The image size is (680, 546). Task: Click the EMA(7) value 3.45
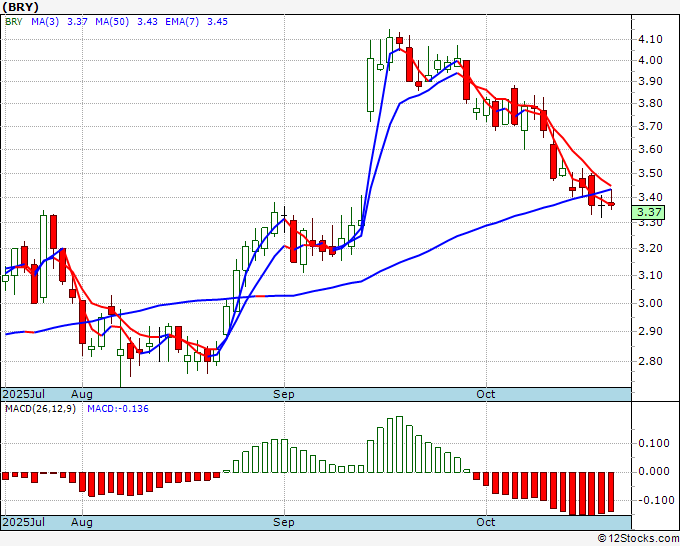(217, 22)
